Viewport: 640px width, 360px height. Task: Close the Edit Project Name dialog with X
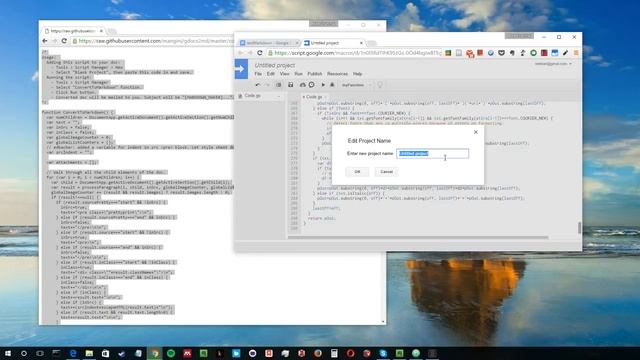point(476,132)
